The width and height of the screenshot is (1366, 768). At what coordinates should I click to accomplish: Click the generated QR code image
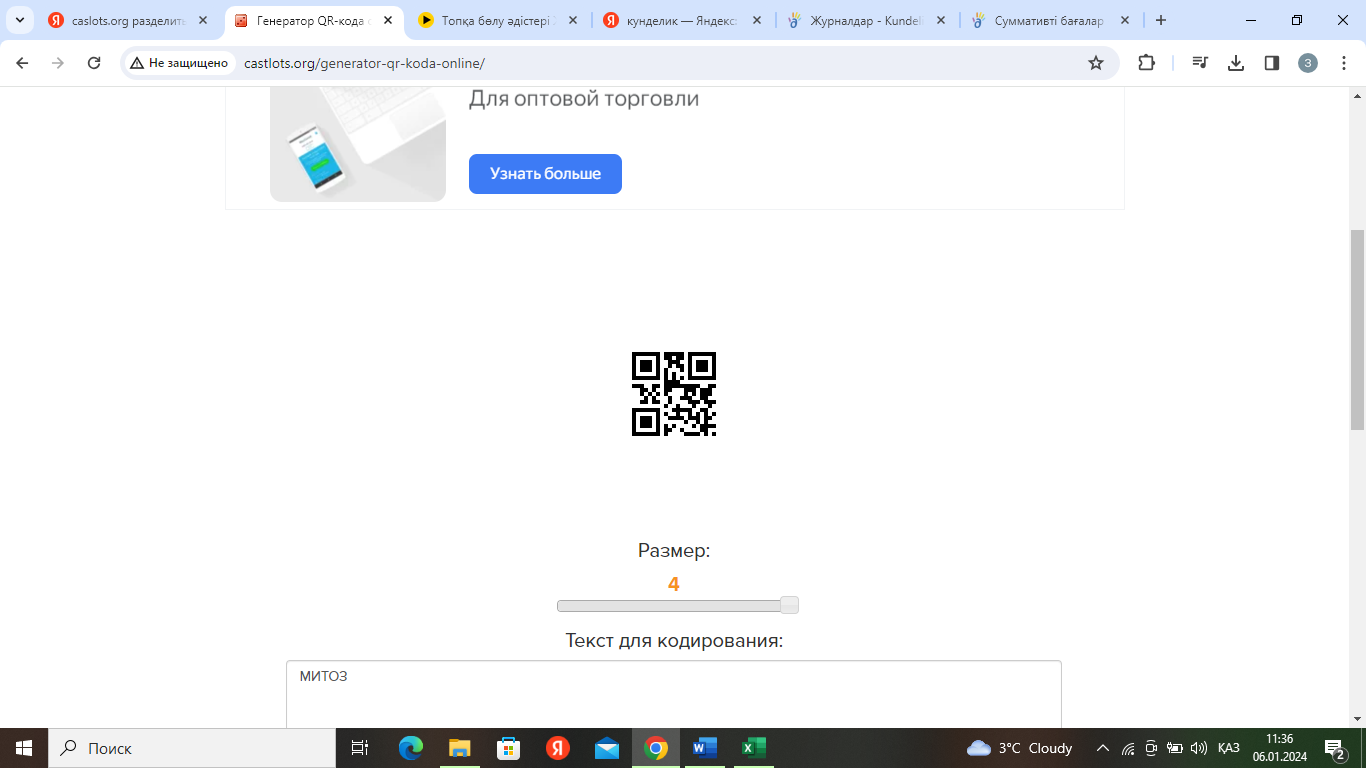pos(674,394)
